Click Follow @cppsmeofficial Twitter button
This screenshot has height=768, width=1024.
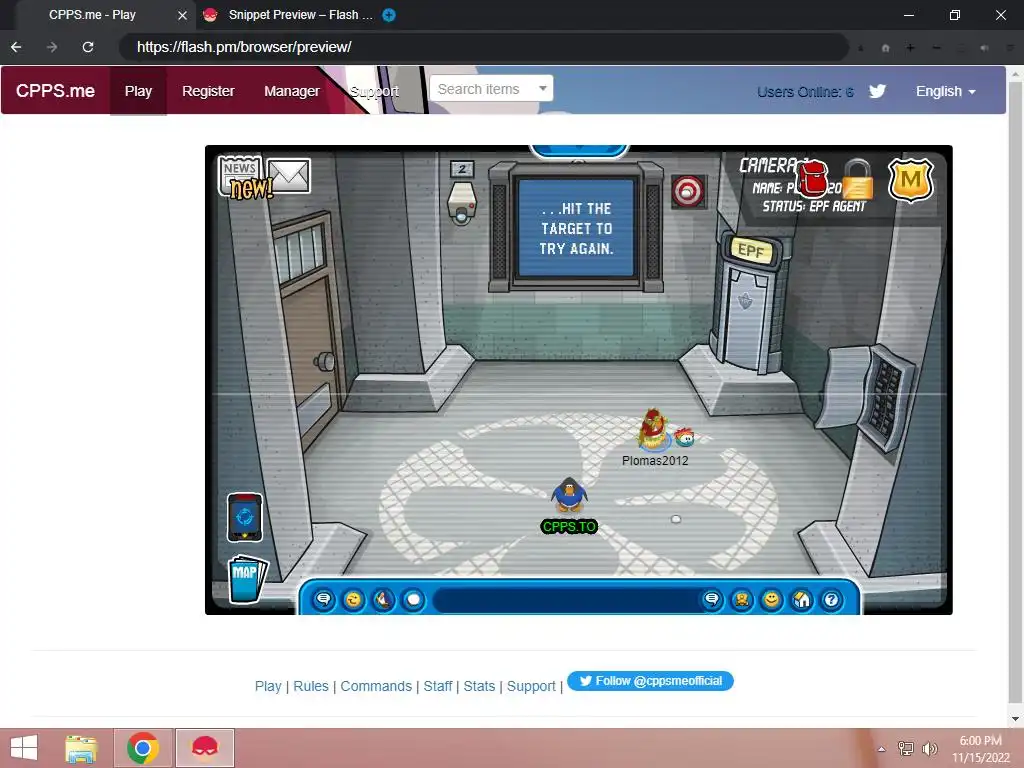[650, 681]
